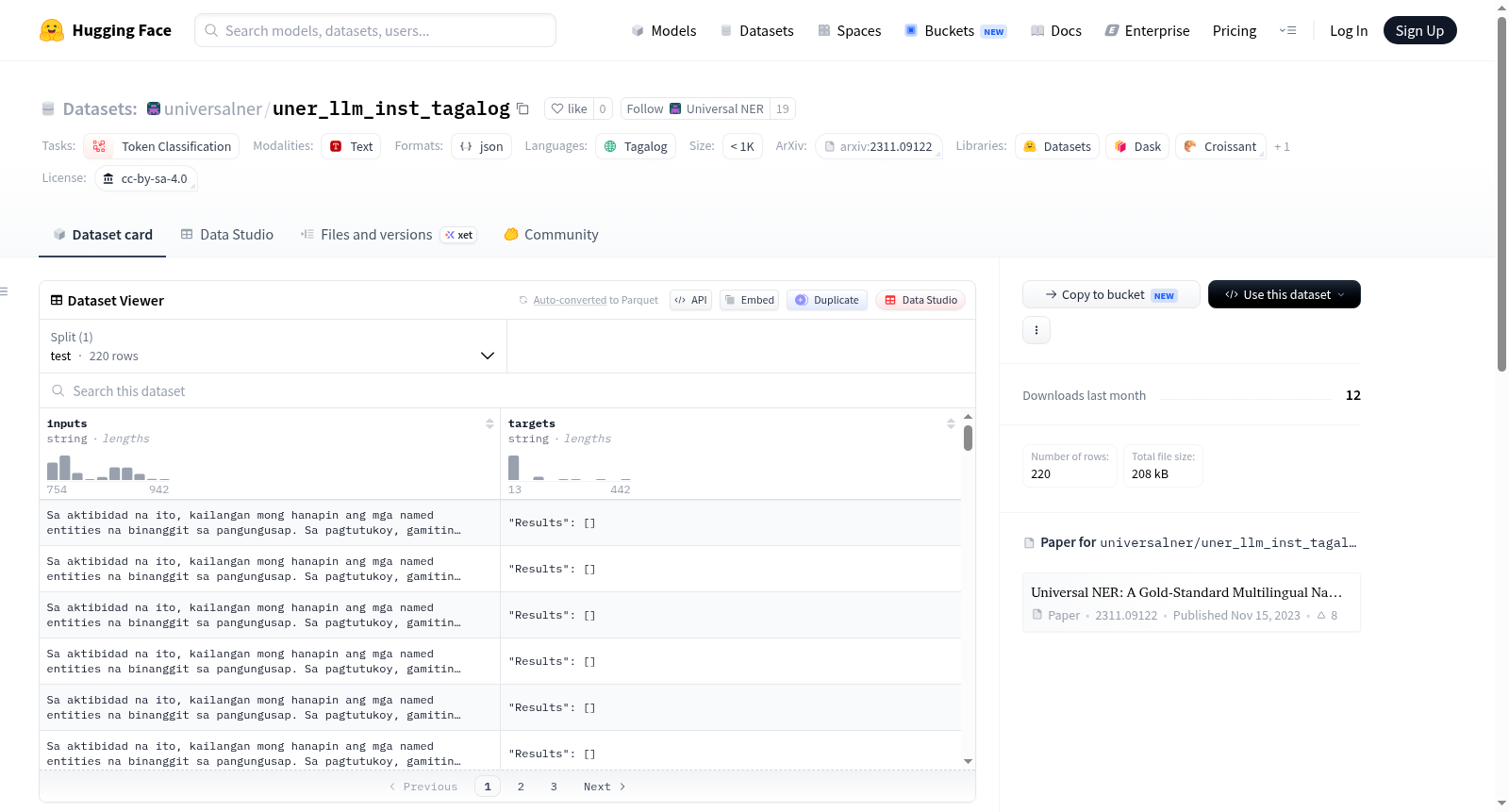
Task: Copy dataset name with the copy icon
Action: coord(522,108)
